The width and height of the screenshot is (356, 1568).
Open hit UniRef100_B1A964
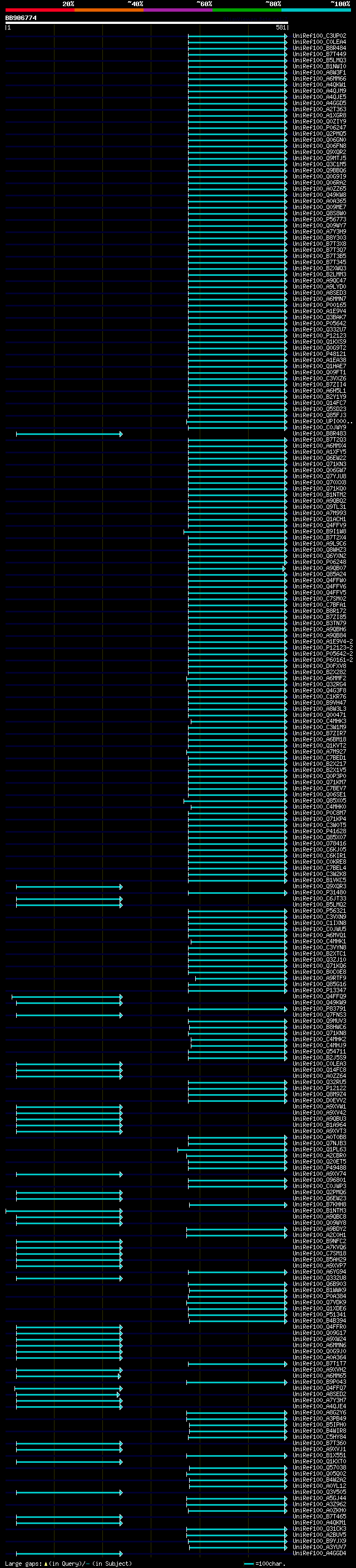[x=319, y=1125]
